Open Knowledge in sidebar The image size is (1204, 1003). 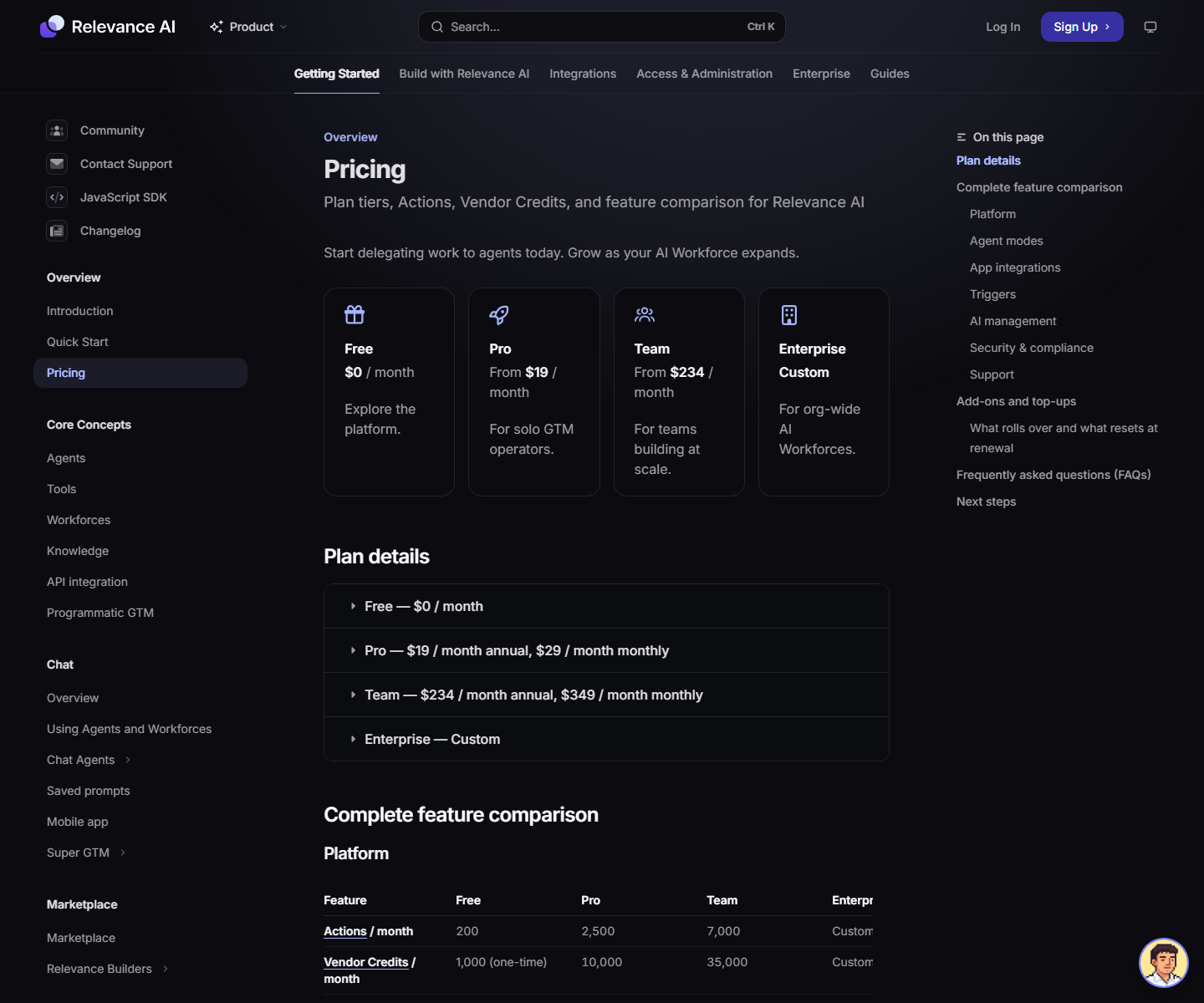pyautogui.click(x=140, y=551)
